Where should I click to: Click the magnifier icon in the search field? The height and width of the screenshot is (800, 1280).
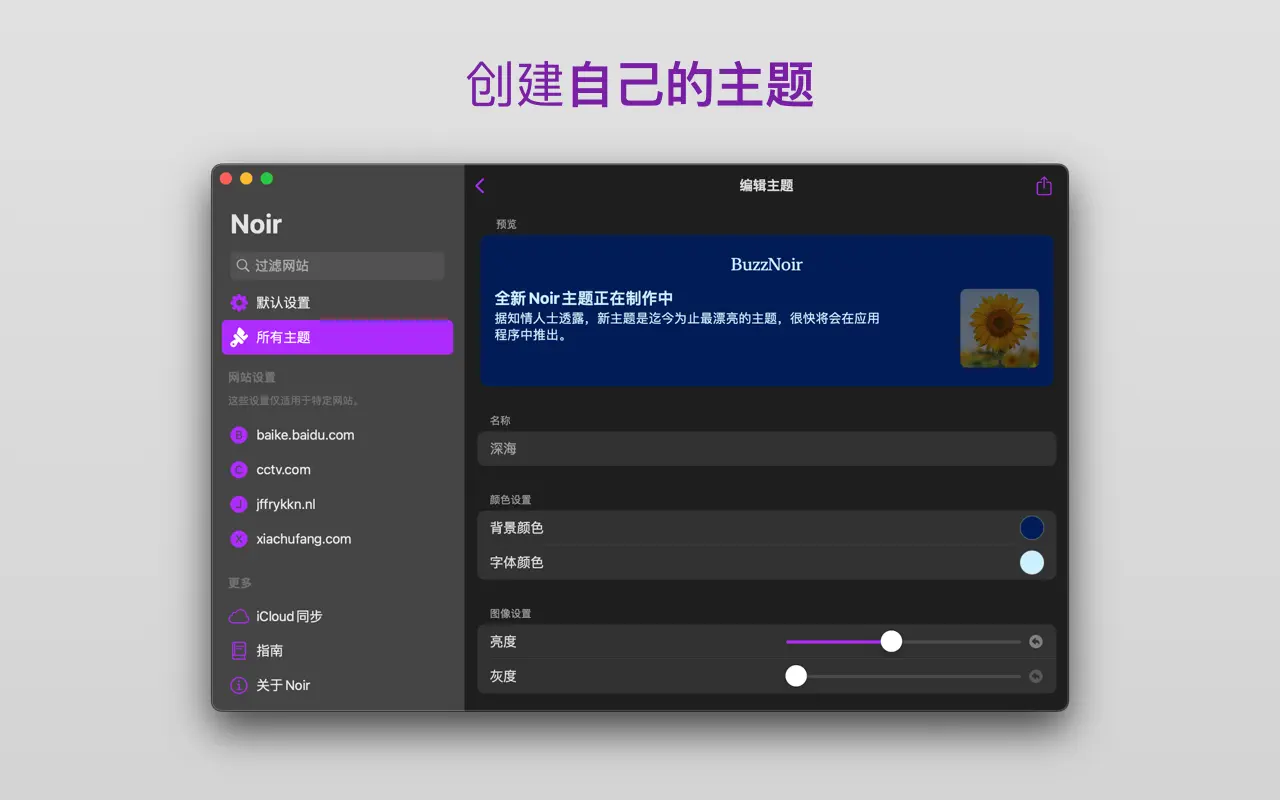[x=243, y=266]
